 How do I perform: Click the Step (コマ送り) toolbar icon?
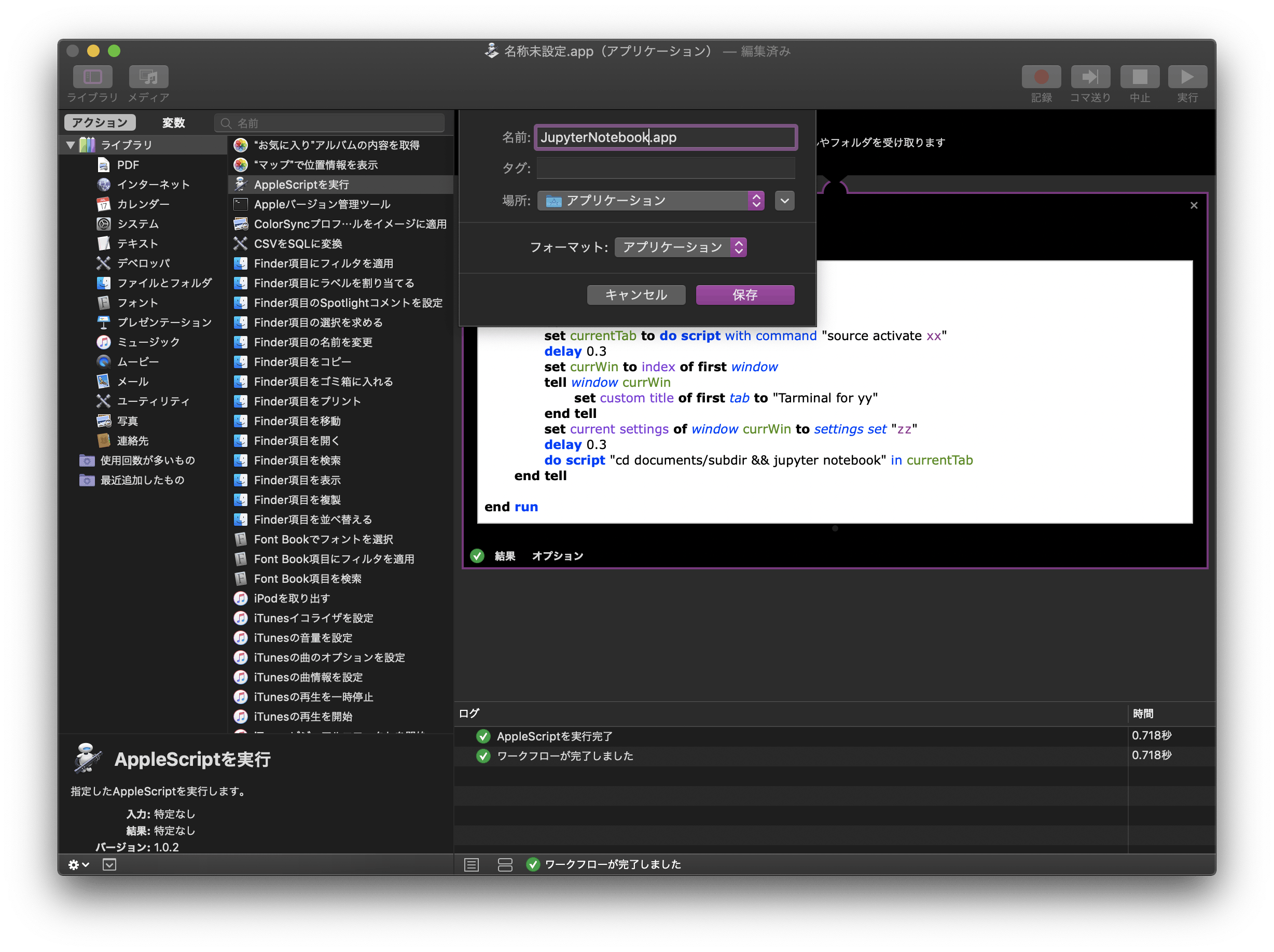click(1090, 77)
